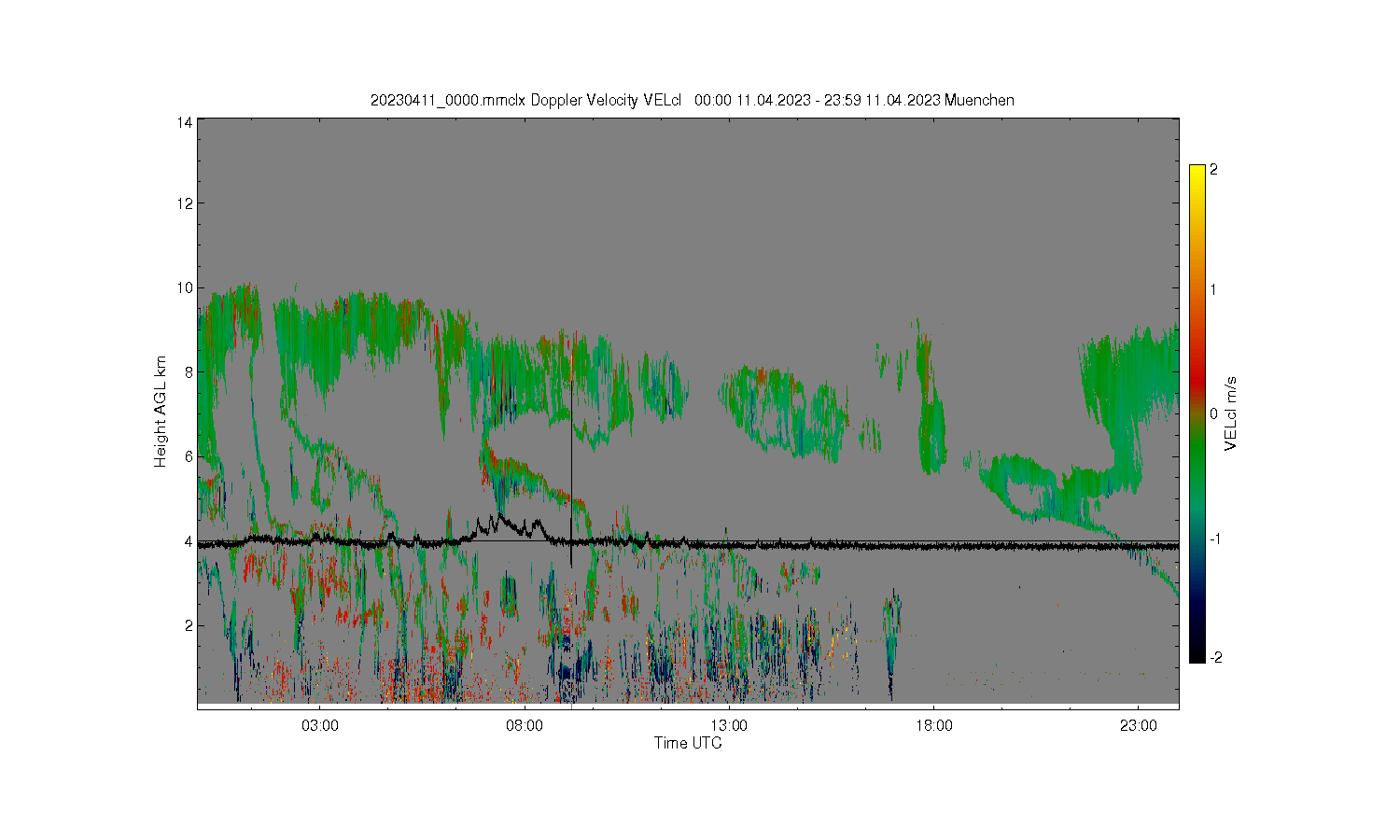Click the '4' height tick label
Image resolution: width=1400 pixels, height=840 pixels.
point(189,541)
